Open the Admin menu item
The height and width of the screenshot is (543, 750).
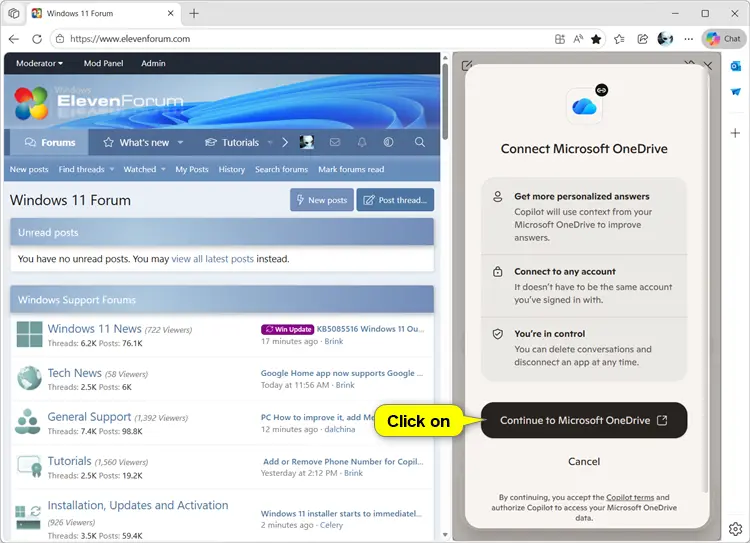[x=153, y=63]
